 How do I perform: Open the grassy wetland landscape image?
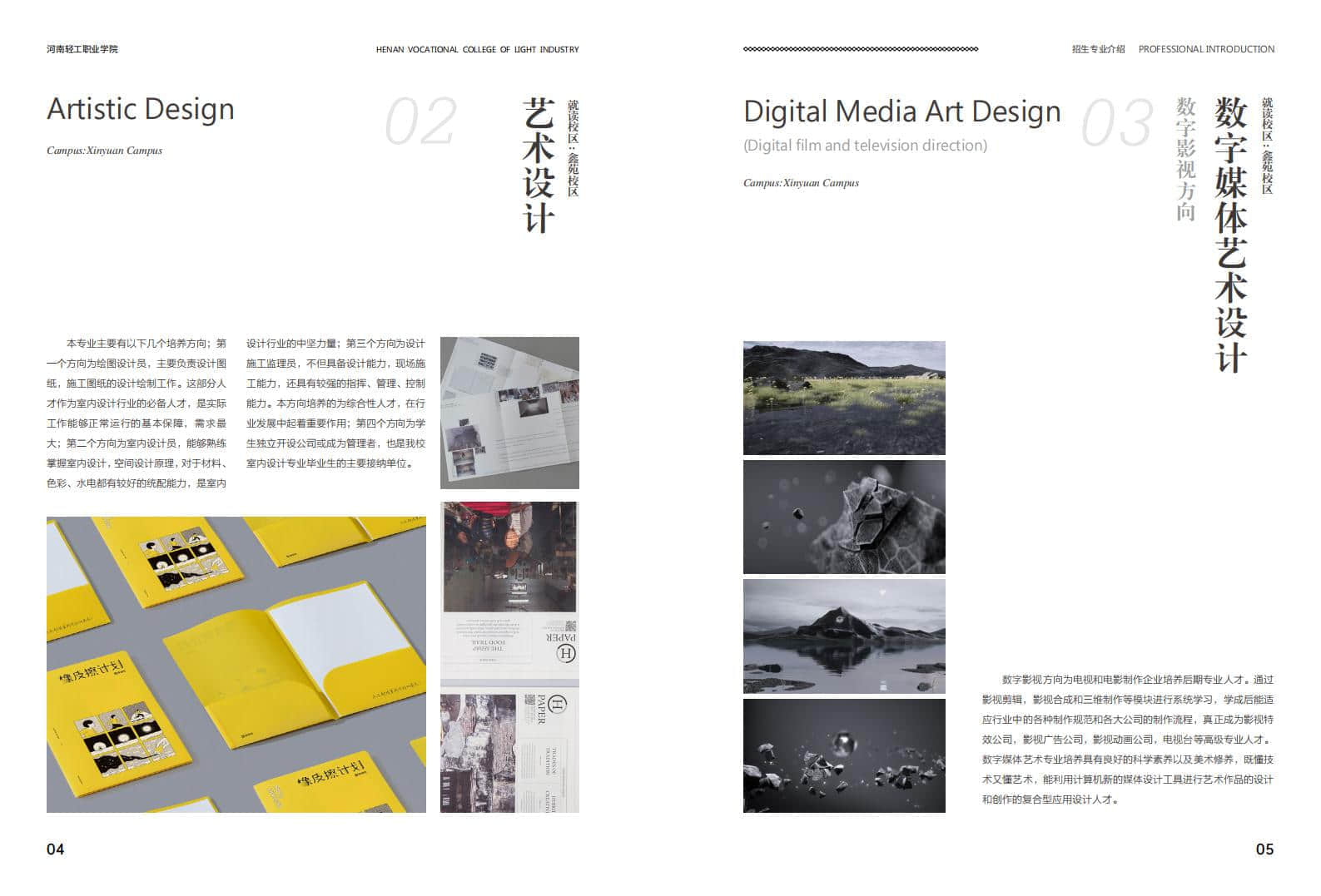(843, 398)
